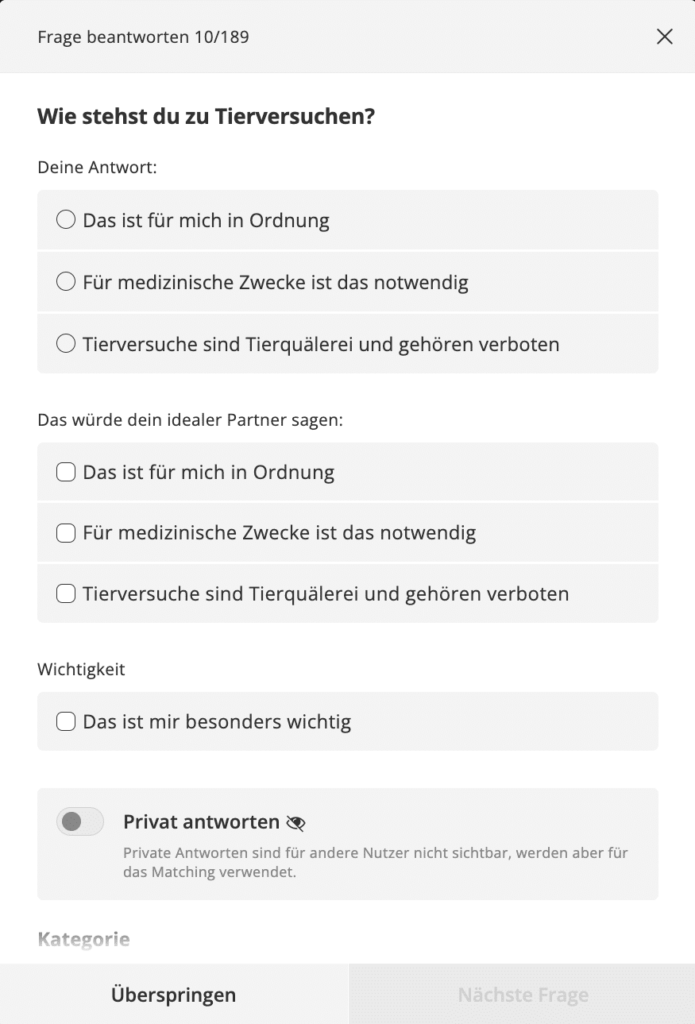Click the 'Das ist mir besonders wichtig' label text

(x=217, y=722)
